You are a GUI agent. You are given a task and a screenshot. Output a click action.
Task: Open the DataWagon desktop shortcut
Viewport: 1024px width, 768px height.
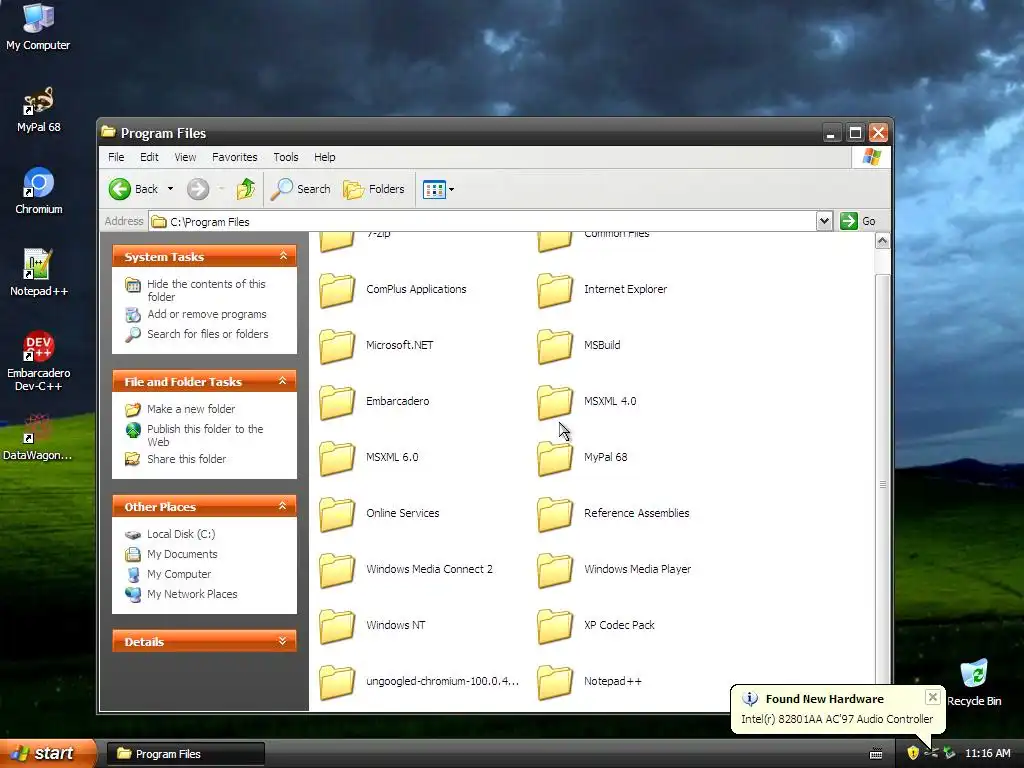(38, 438)
